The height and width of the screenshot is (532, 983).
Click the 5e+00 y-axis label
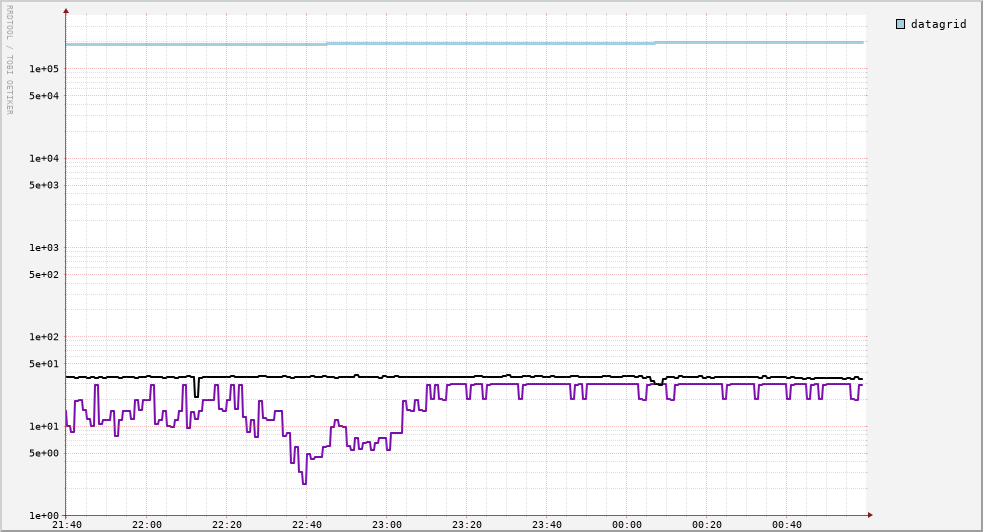[44, 454]
